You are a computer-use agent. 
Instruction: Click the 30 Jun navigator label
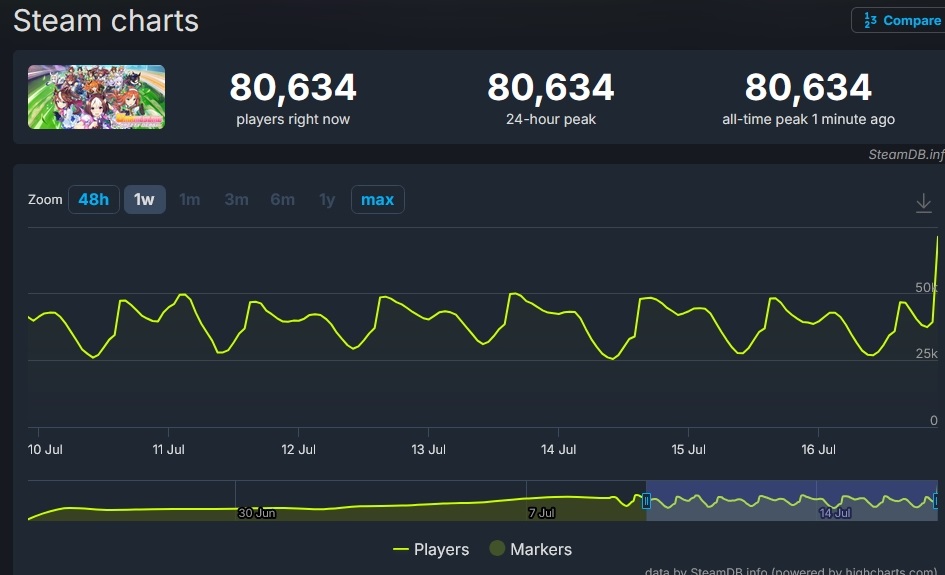(257, 513)
